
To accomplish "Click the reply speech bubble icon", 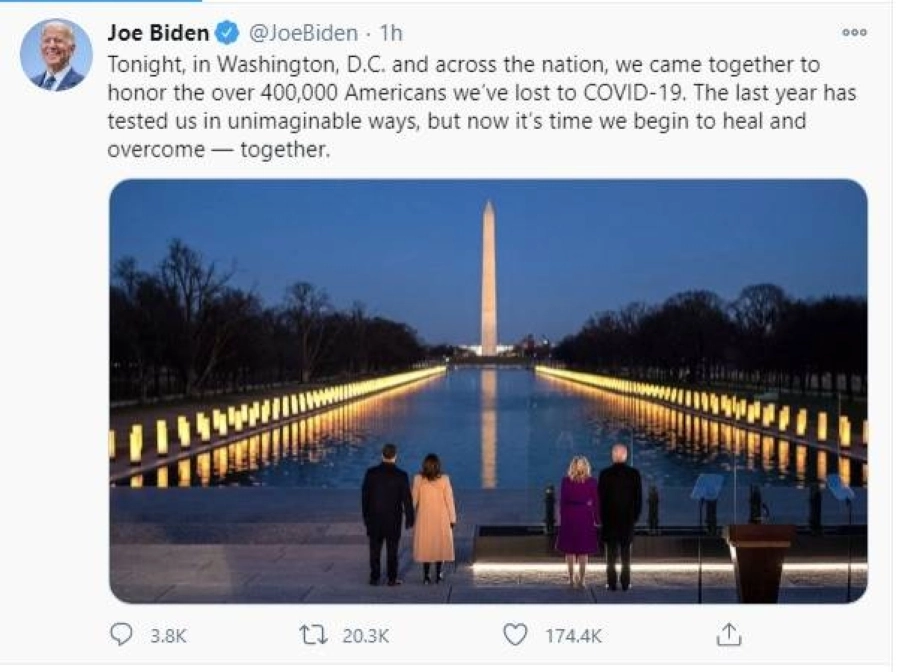I will click(x=121, y=634).
